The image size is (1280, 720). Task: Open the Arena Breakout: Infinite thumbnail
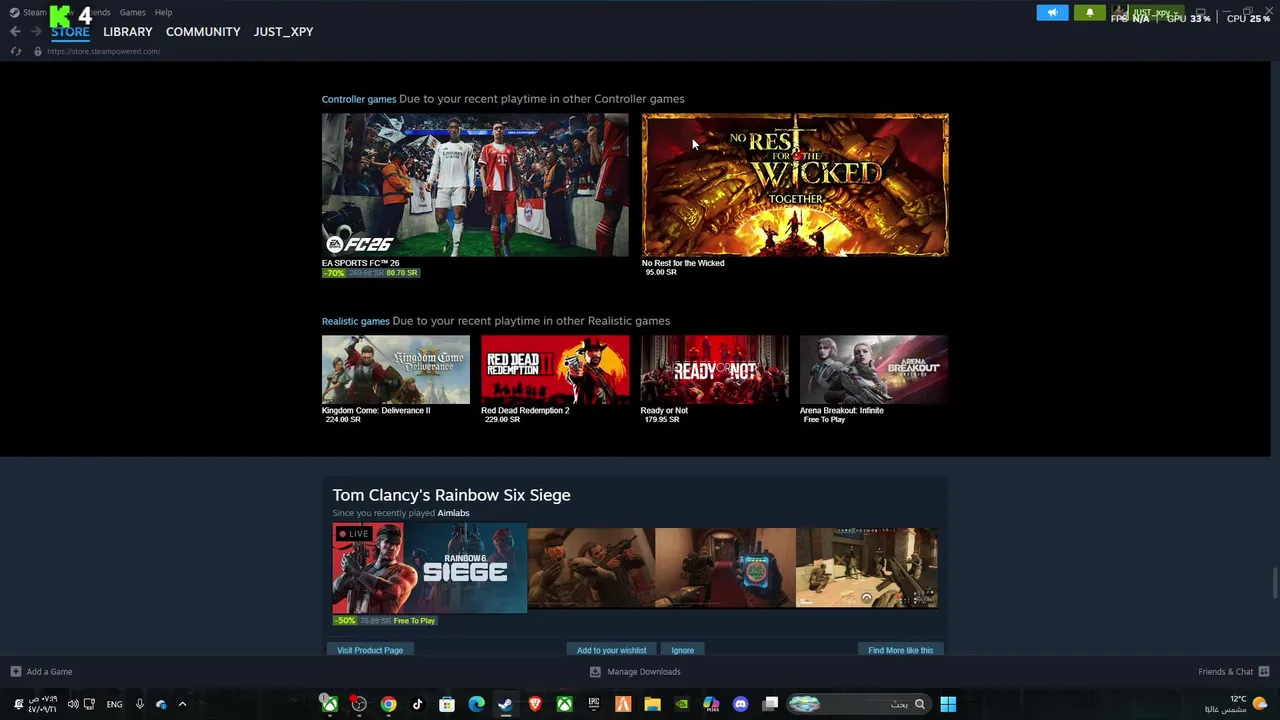pos(874,370)
